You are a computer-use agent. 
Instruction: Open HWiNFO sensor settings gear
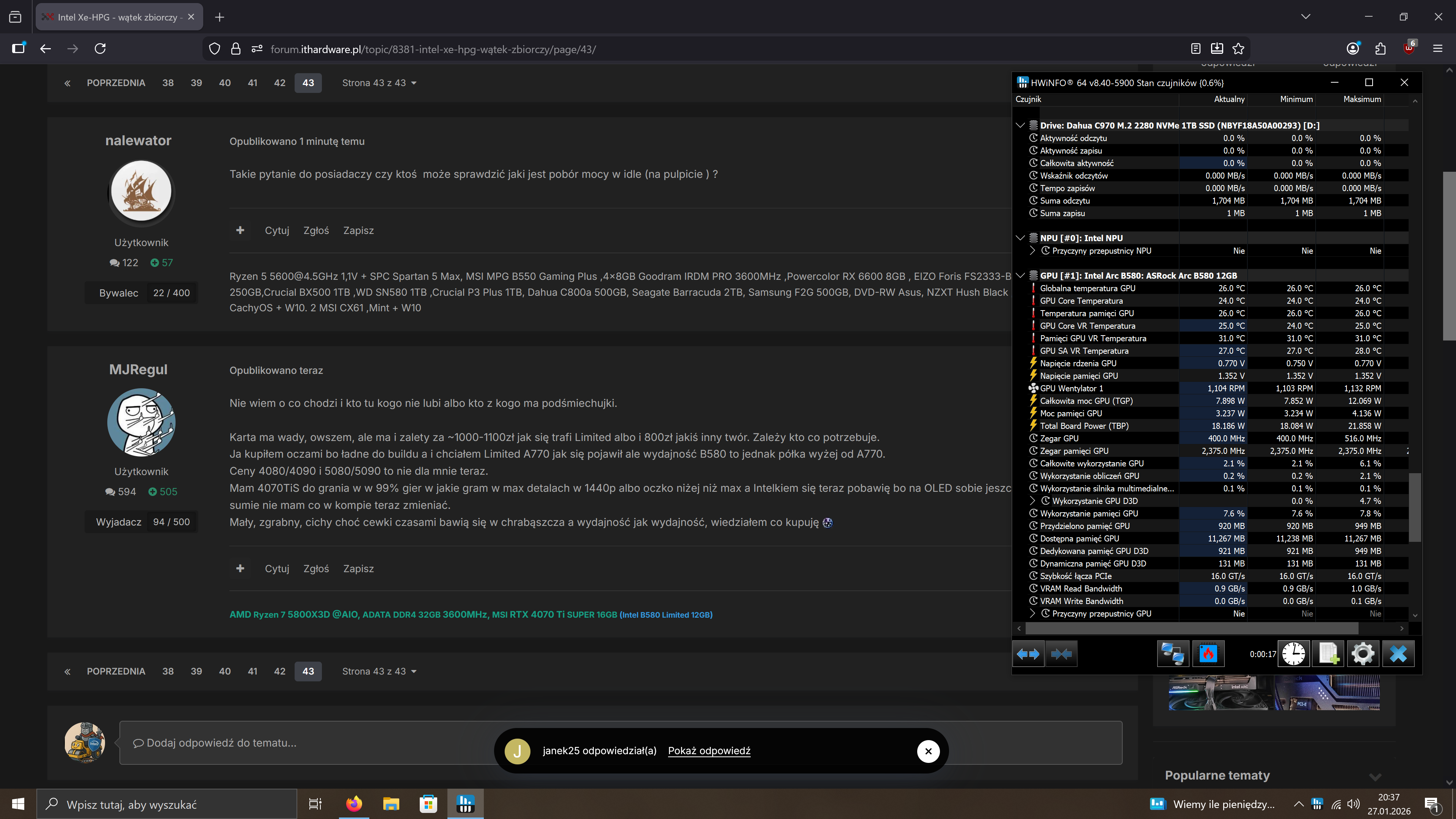[1363, 654]
